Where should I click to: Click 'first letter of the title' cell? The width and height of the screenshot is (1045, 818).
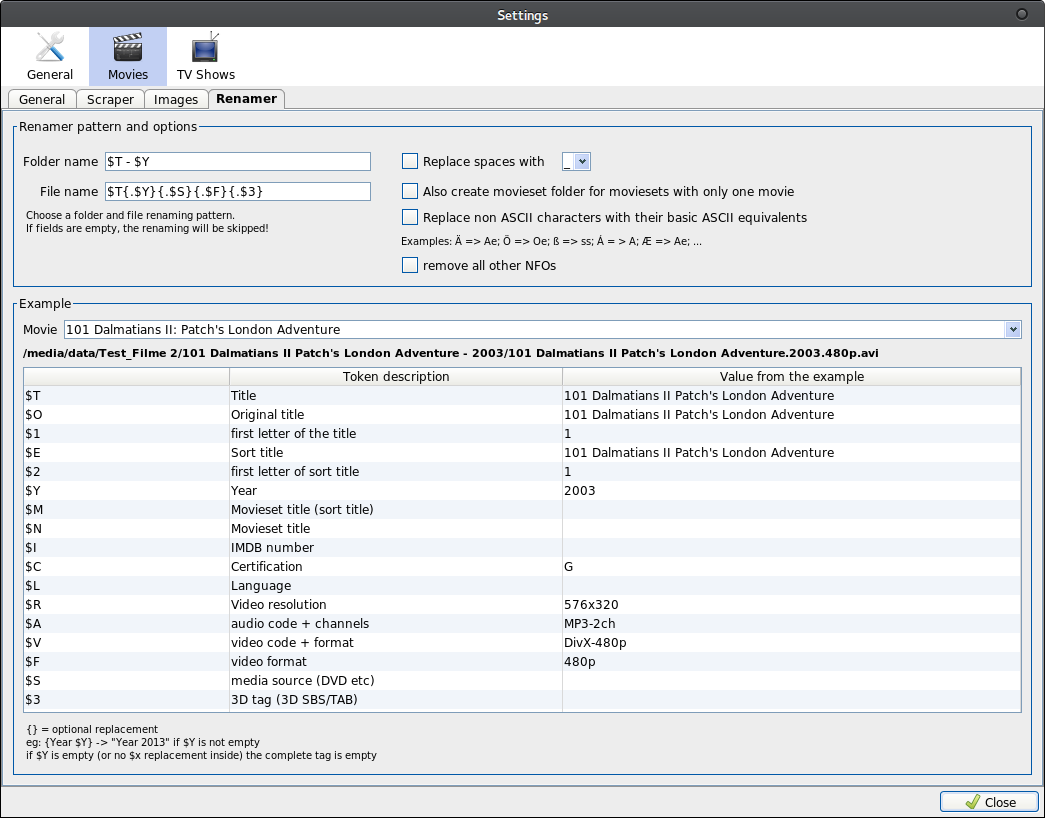[396, 433]
